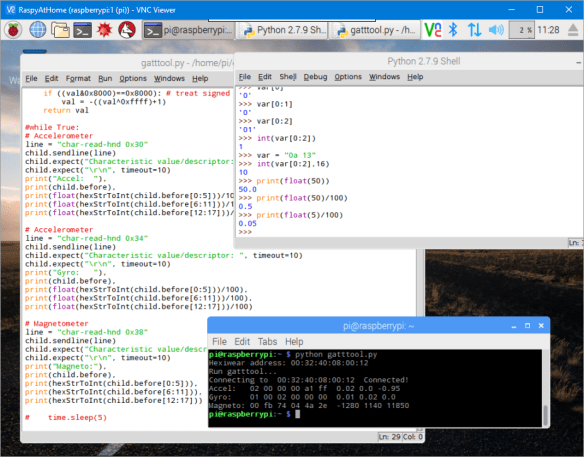The image size is (584, 457).
Task: Click the terminal window scrollbar thumb
Action: (545, 415)
